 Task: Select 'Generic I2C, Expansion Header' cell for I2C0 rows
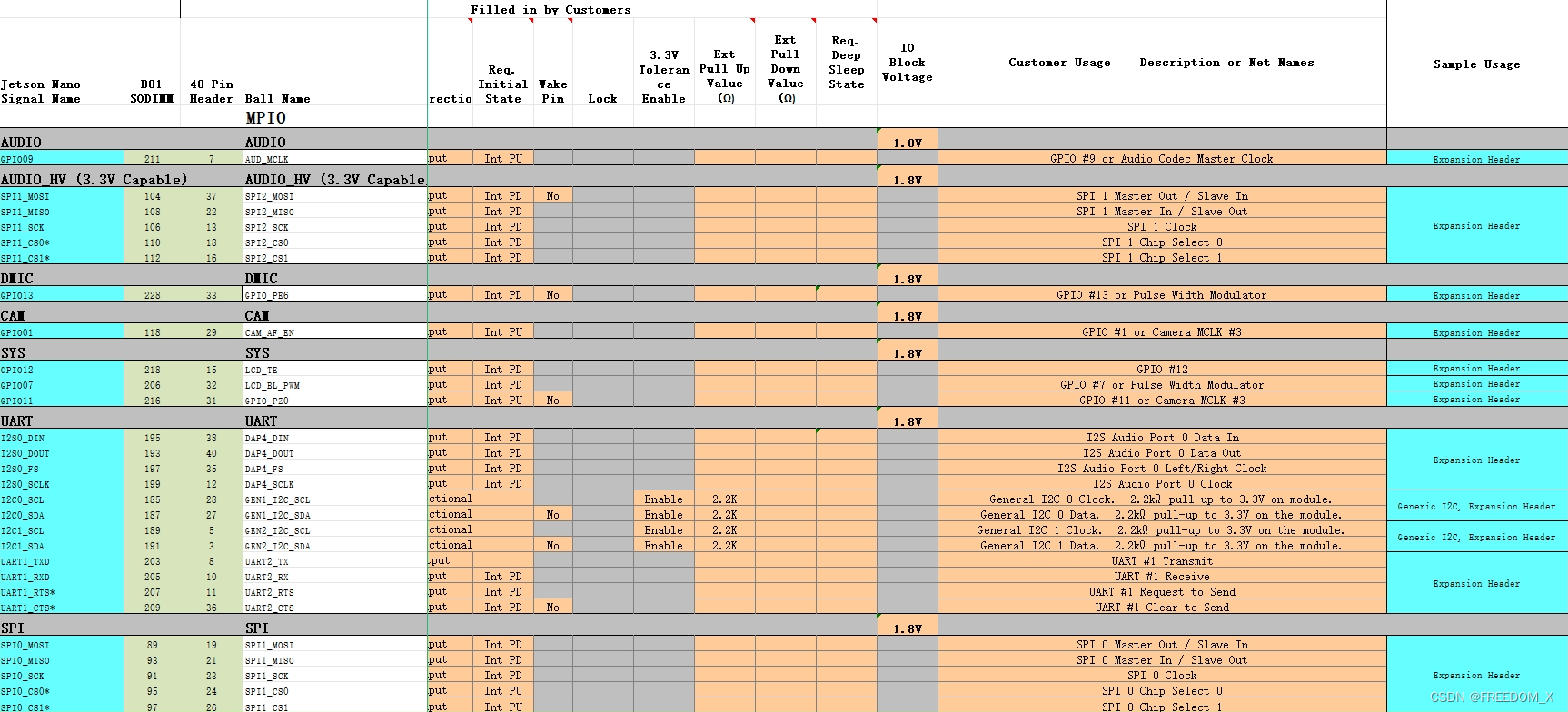point(1477,506)
